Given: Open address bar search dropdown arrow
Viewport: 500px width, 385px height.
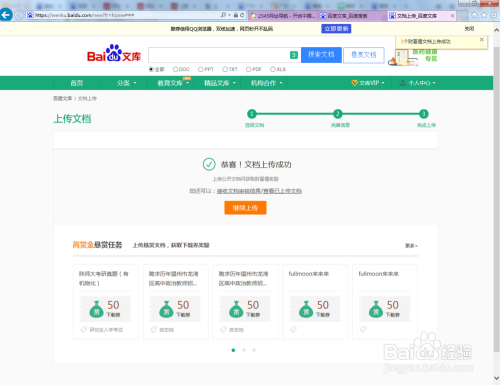Looking at the screenshot, I should pyautogui.click(x=229, y=15).
